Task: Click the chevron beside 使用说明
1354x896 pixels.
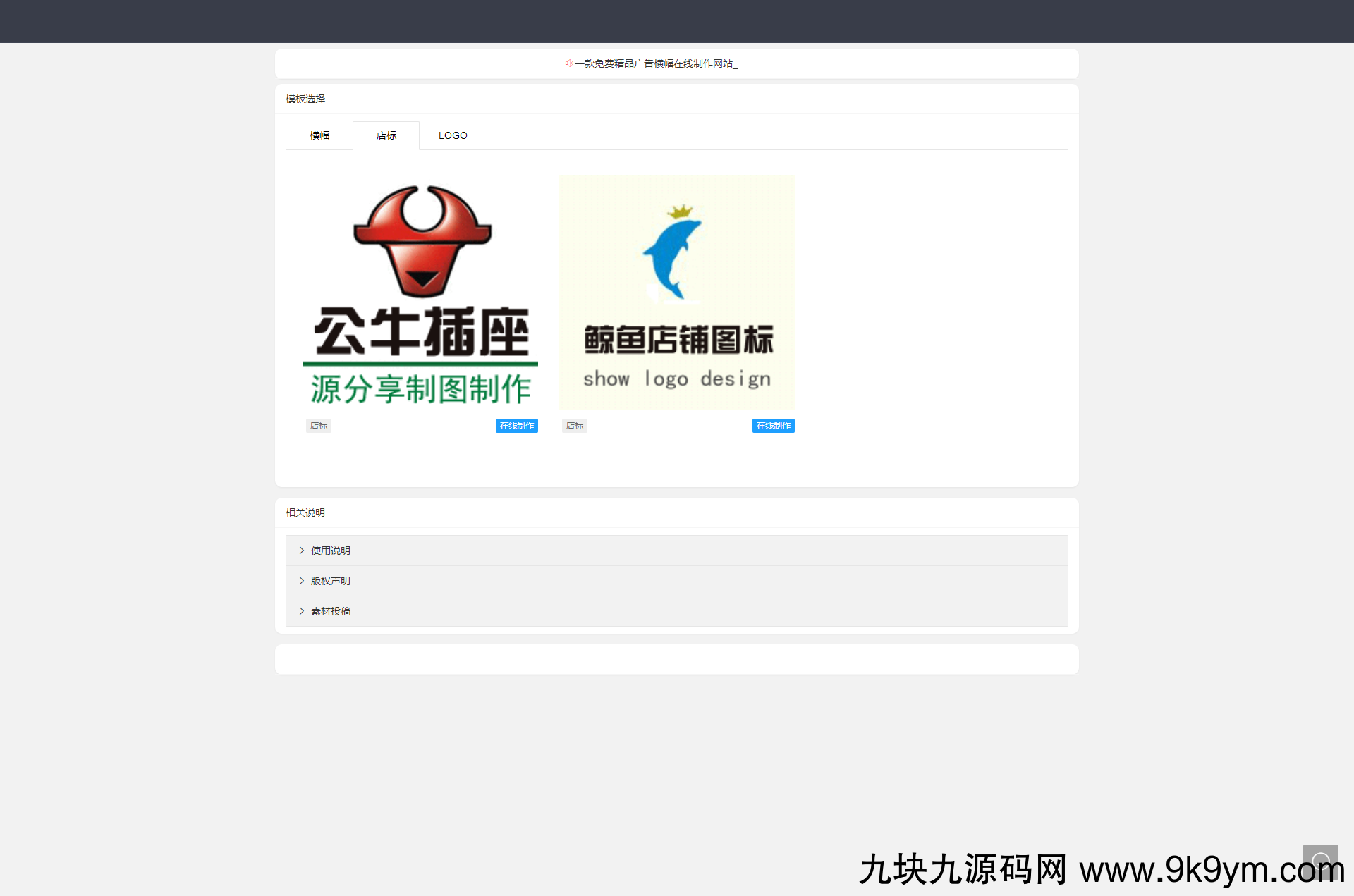Action: click(x=302, y=551)
